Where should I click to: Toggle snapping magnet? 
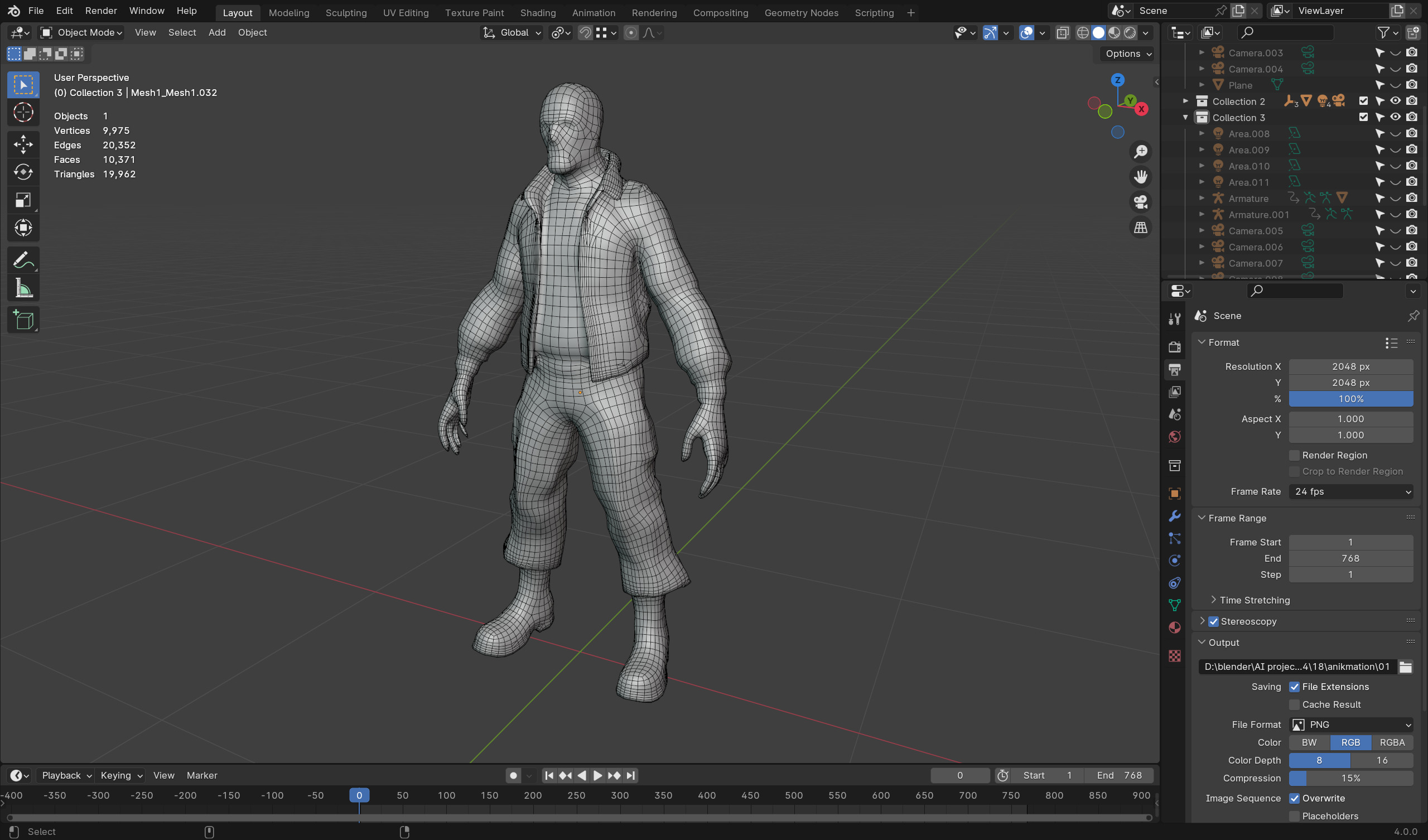(x=585, y=33)
